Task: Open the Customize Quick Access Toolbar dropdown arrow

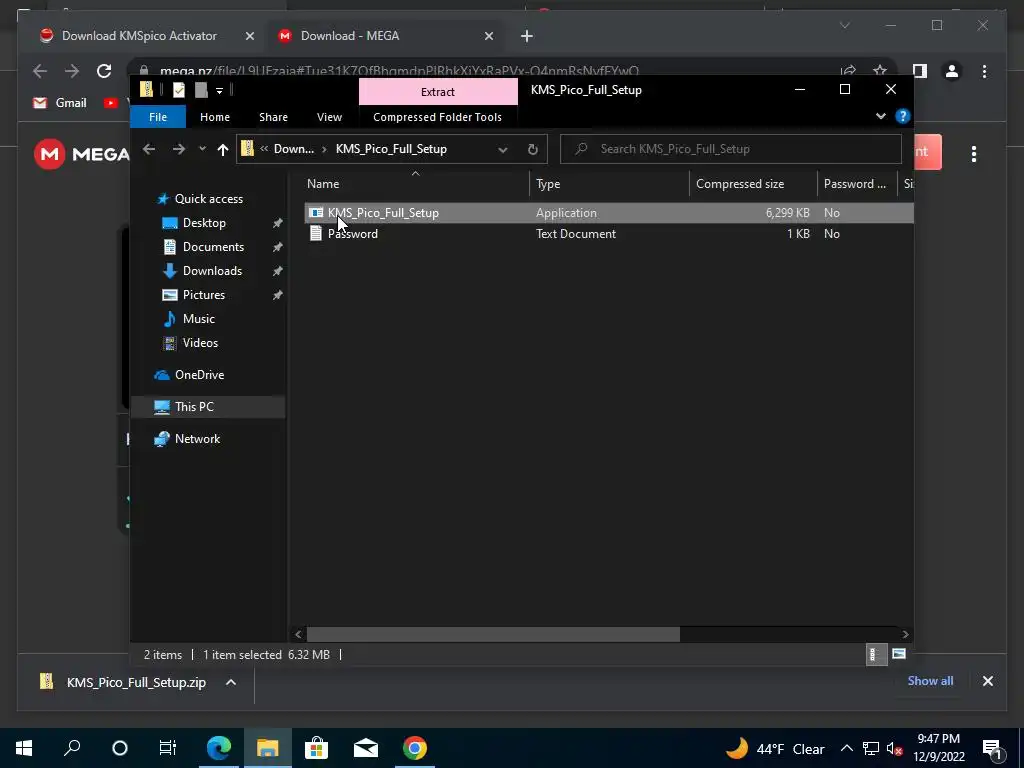Action: (x=219, y=91)
